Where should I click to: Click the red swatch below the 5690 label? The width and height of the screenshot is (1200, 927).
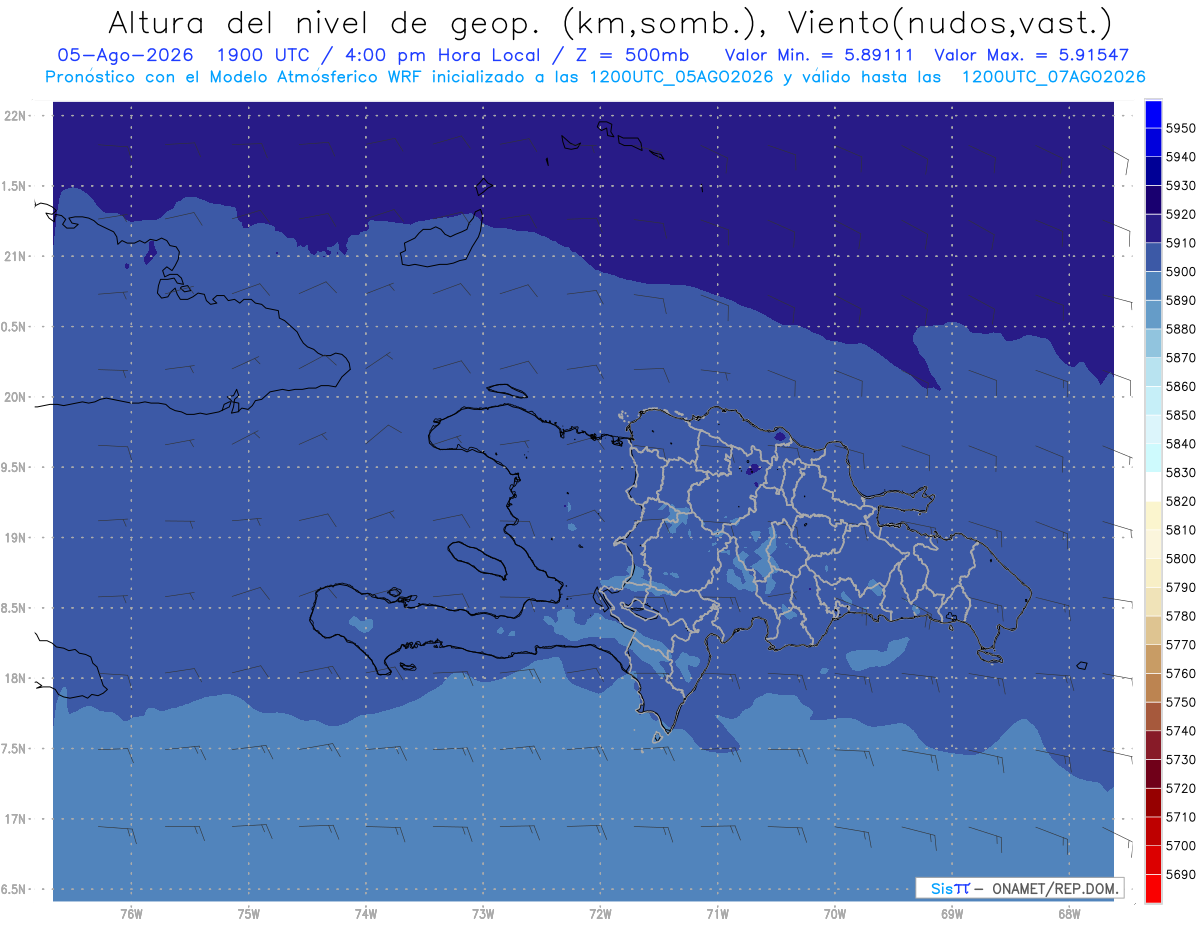[x=1153, y=888]
